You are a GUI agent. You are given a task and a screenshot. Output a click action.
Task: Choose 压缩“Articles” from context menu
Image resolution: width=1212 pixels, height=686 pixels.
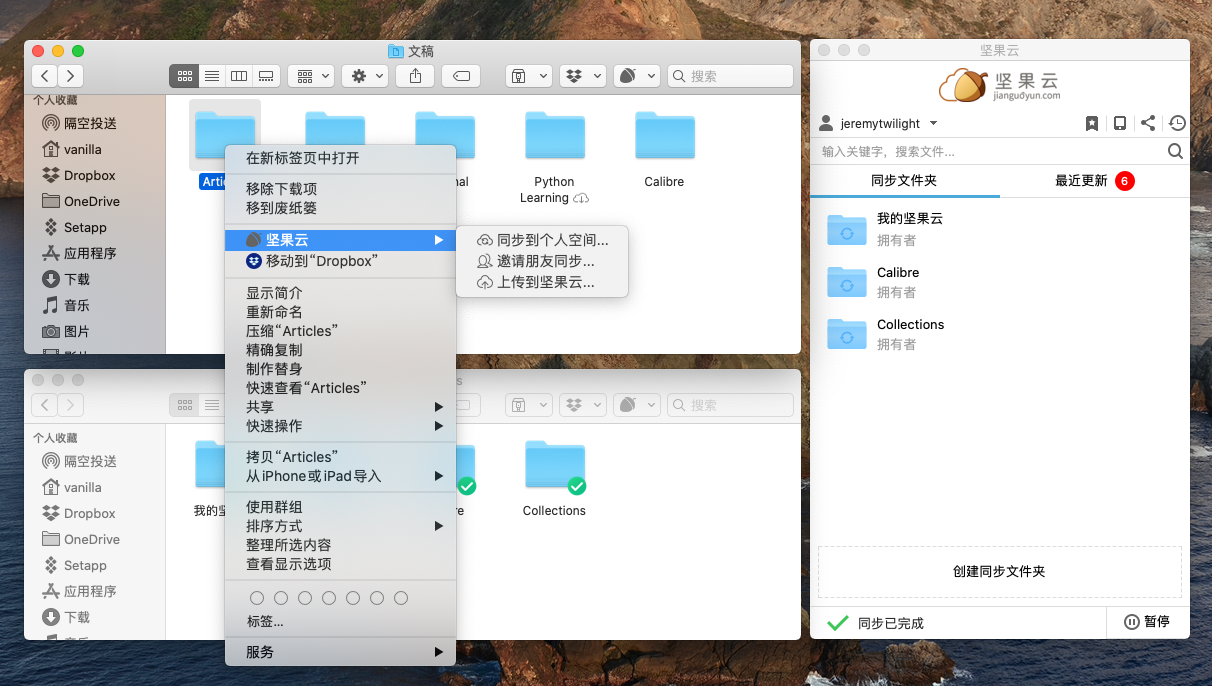click(340, 331)
